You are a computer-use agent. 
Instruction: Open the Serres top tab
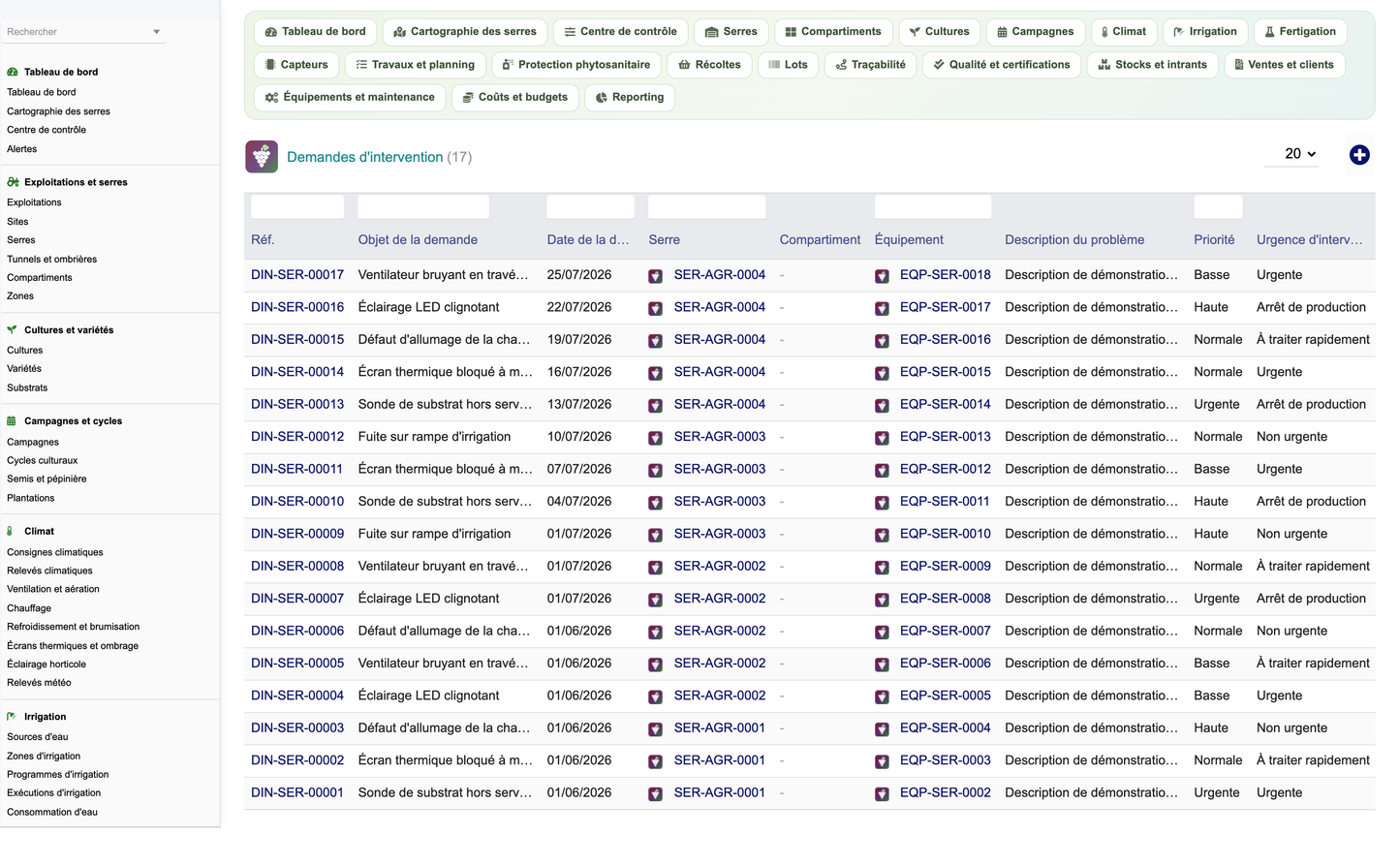pyautogui.click(x=731, y=32)
